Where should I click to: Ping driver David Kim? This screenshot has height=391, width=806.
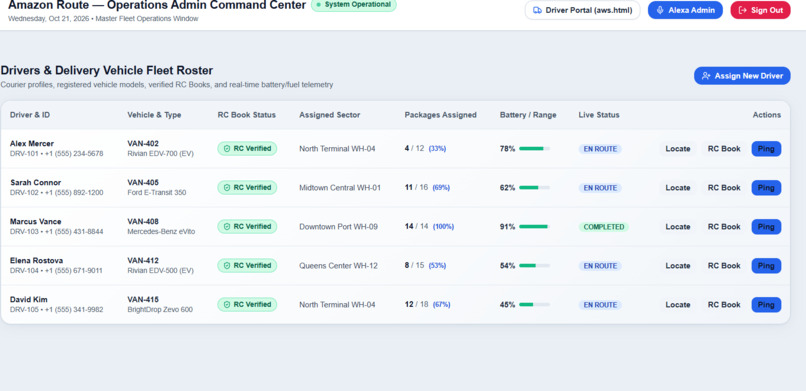[x=766, y=305]
